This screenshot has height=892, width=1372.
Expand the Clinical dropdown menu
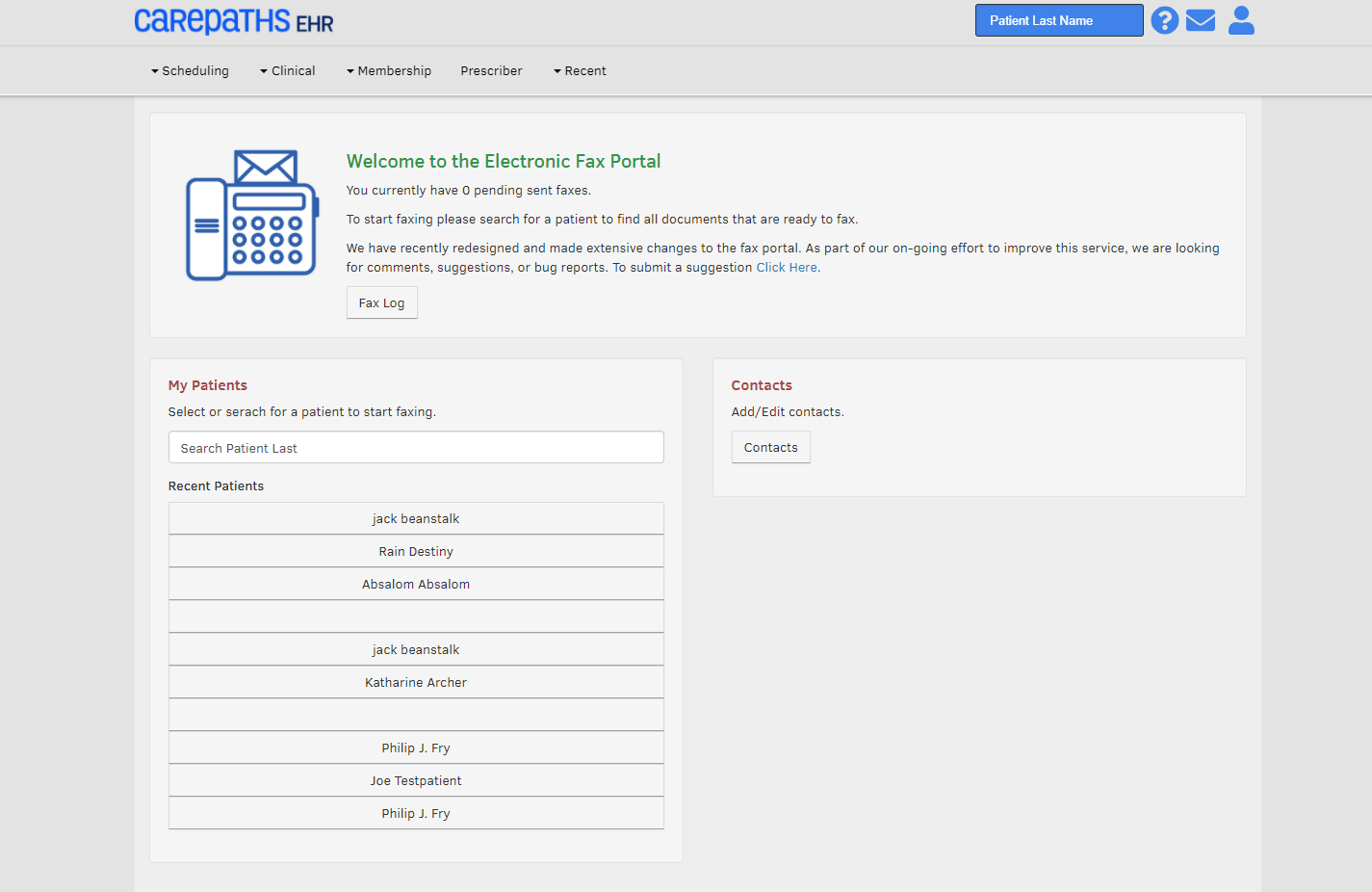click(288, 71)
